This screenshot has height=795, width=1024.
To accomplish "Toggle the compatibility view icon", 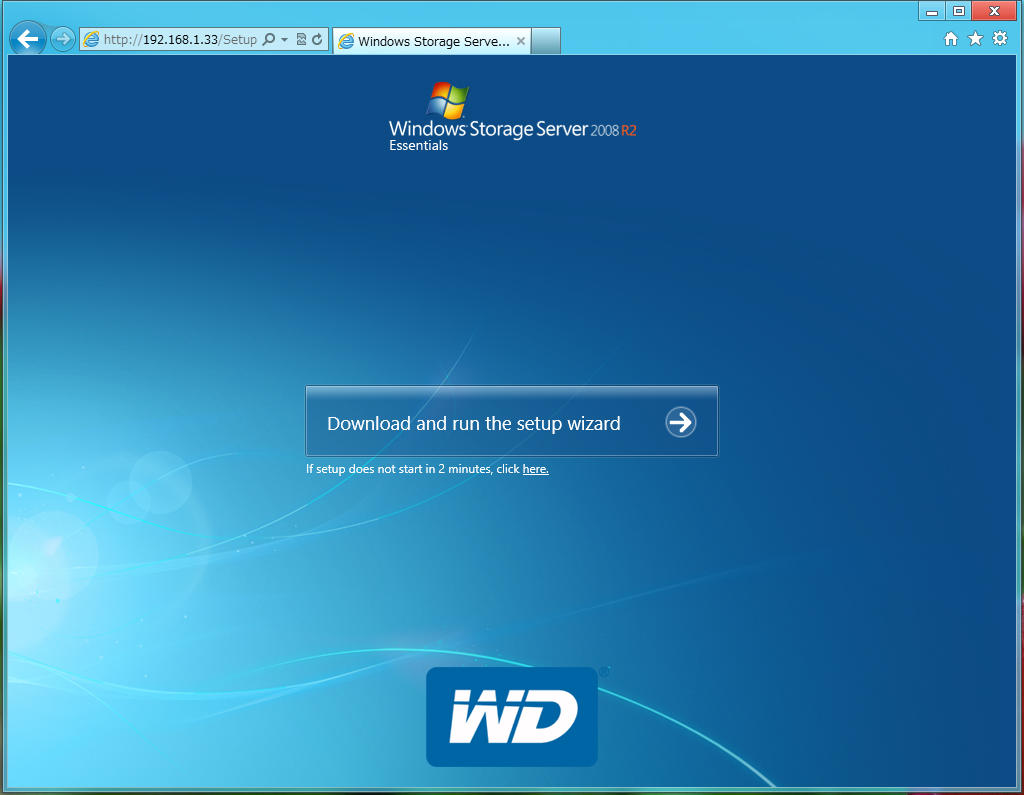I will (x=301, y=39).
